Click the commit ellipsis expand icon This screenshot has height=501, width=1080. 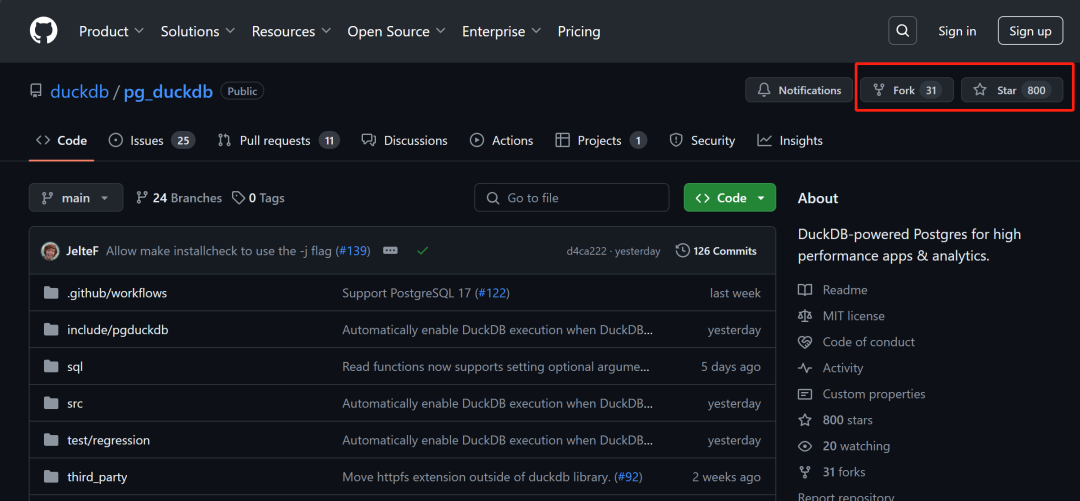[390, 251]
